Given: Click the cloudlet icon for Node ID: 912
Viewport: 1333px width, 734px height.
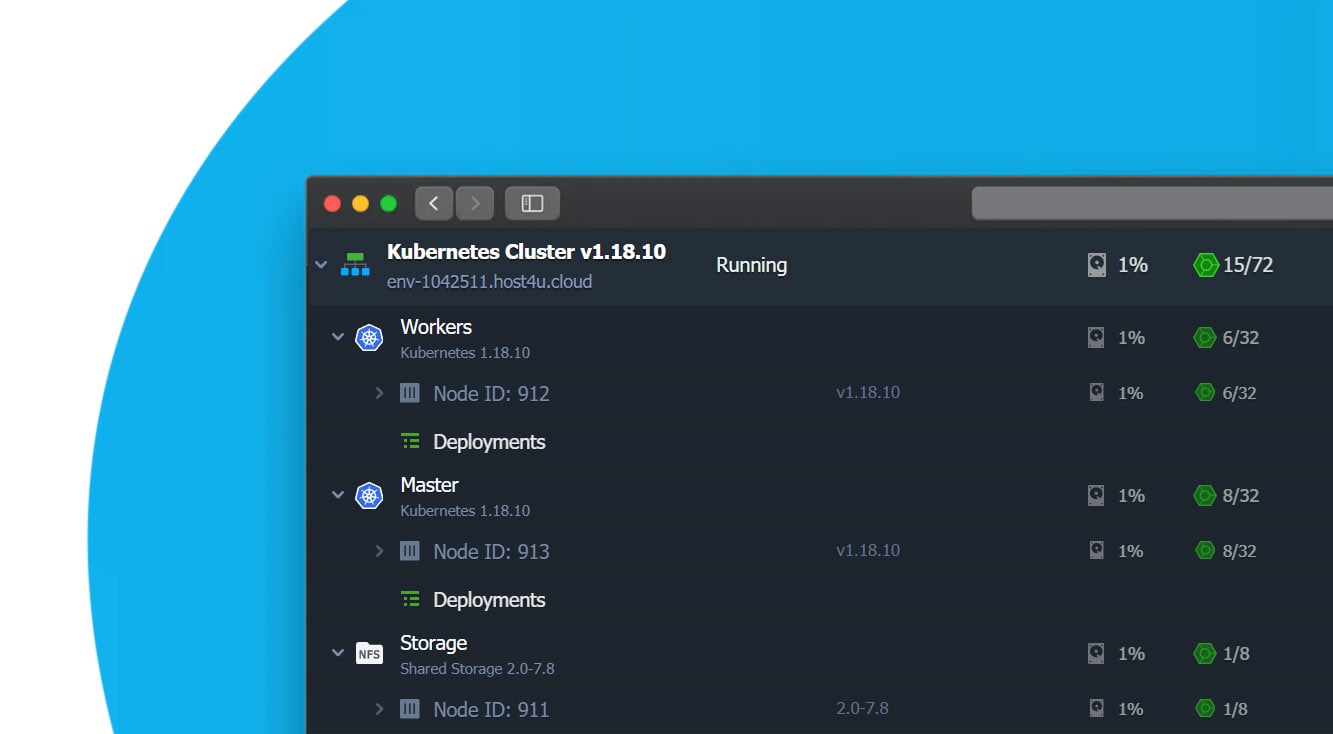Looking at the screenshot, I should (x=1205, y=393).
